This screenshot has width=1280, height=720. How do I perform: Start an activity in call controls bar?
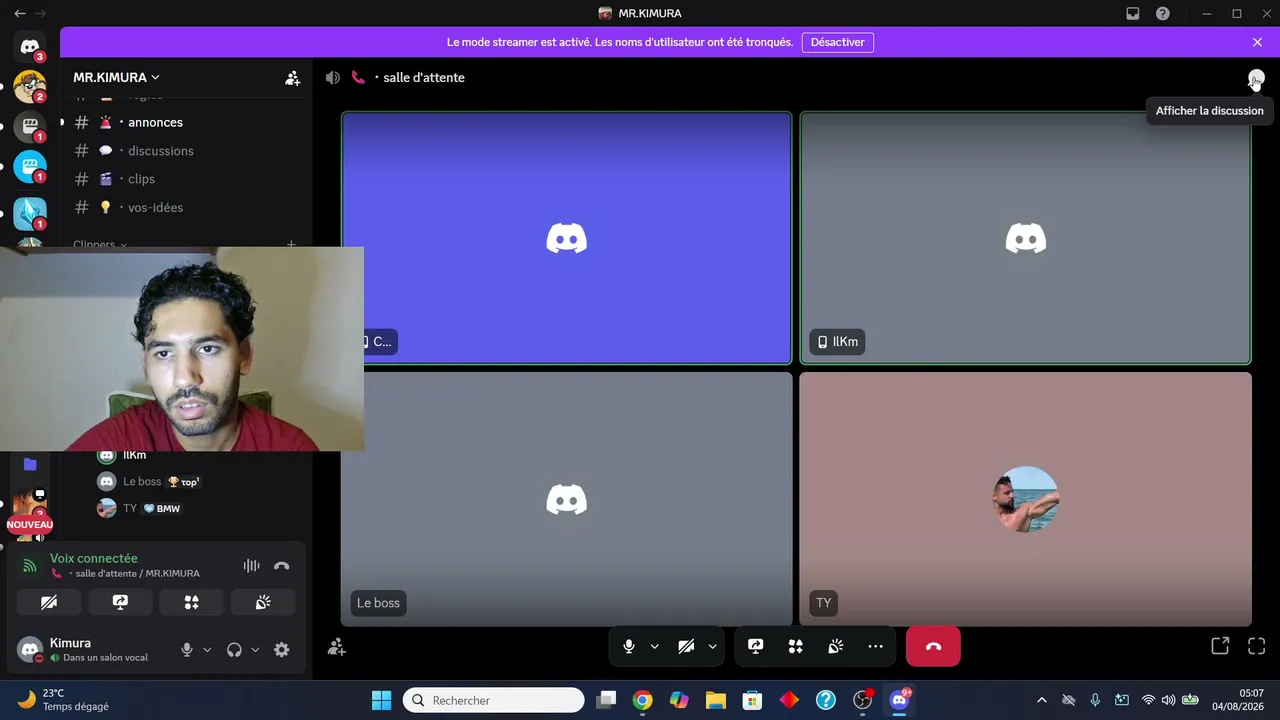point(796,647)
